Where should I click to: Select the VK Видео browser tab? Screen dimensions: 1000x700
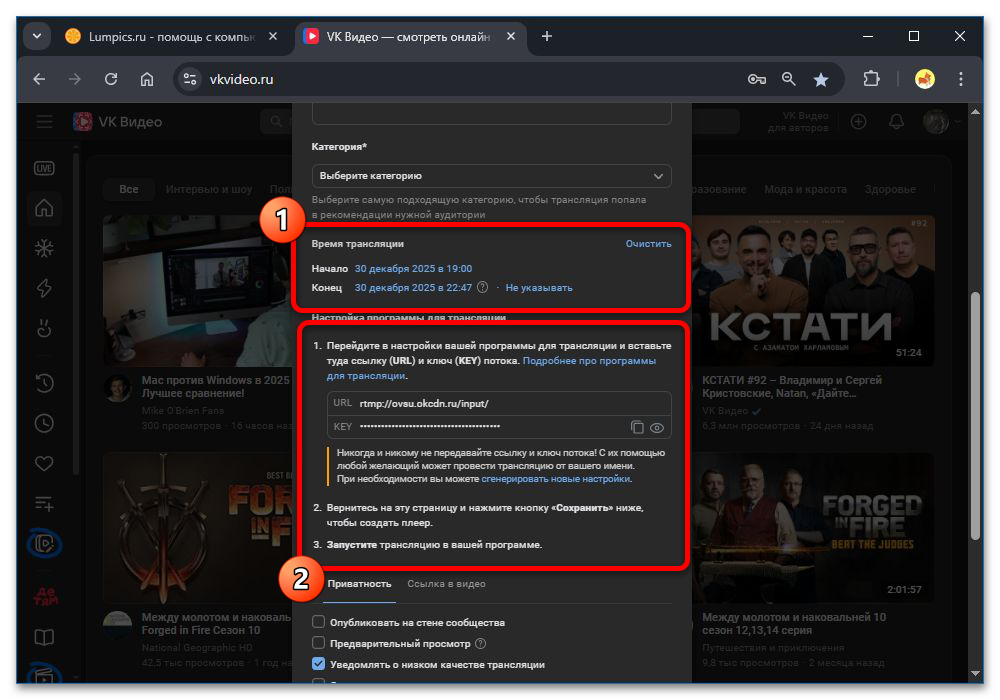[x=409, y=36]
